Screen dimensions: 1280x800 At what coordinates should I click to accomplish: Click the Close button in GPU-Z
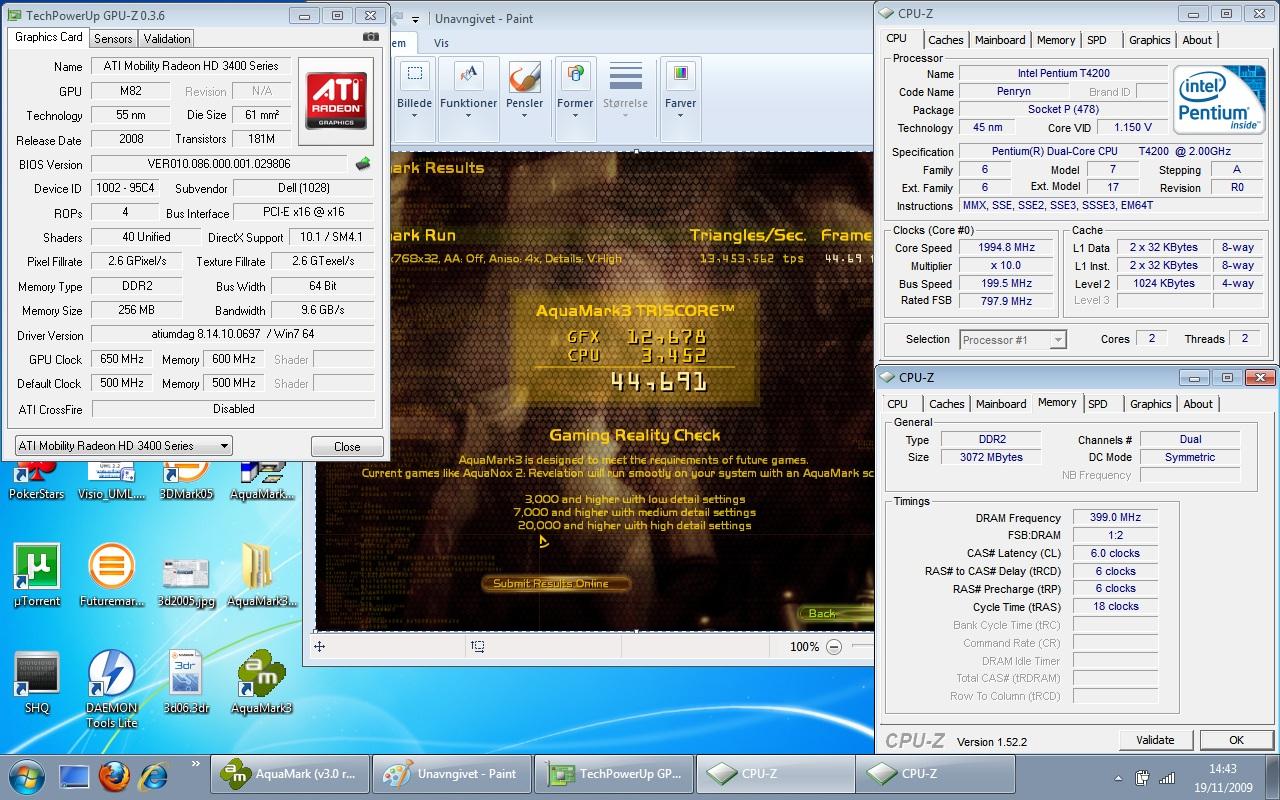click(x=347, y=447)
